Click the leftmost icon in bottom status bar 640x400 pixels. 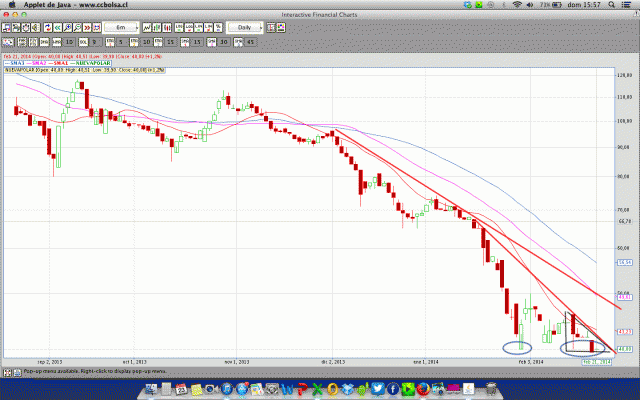7,372
